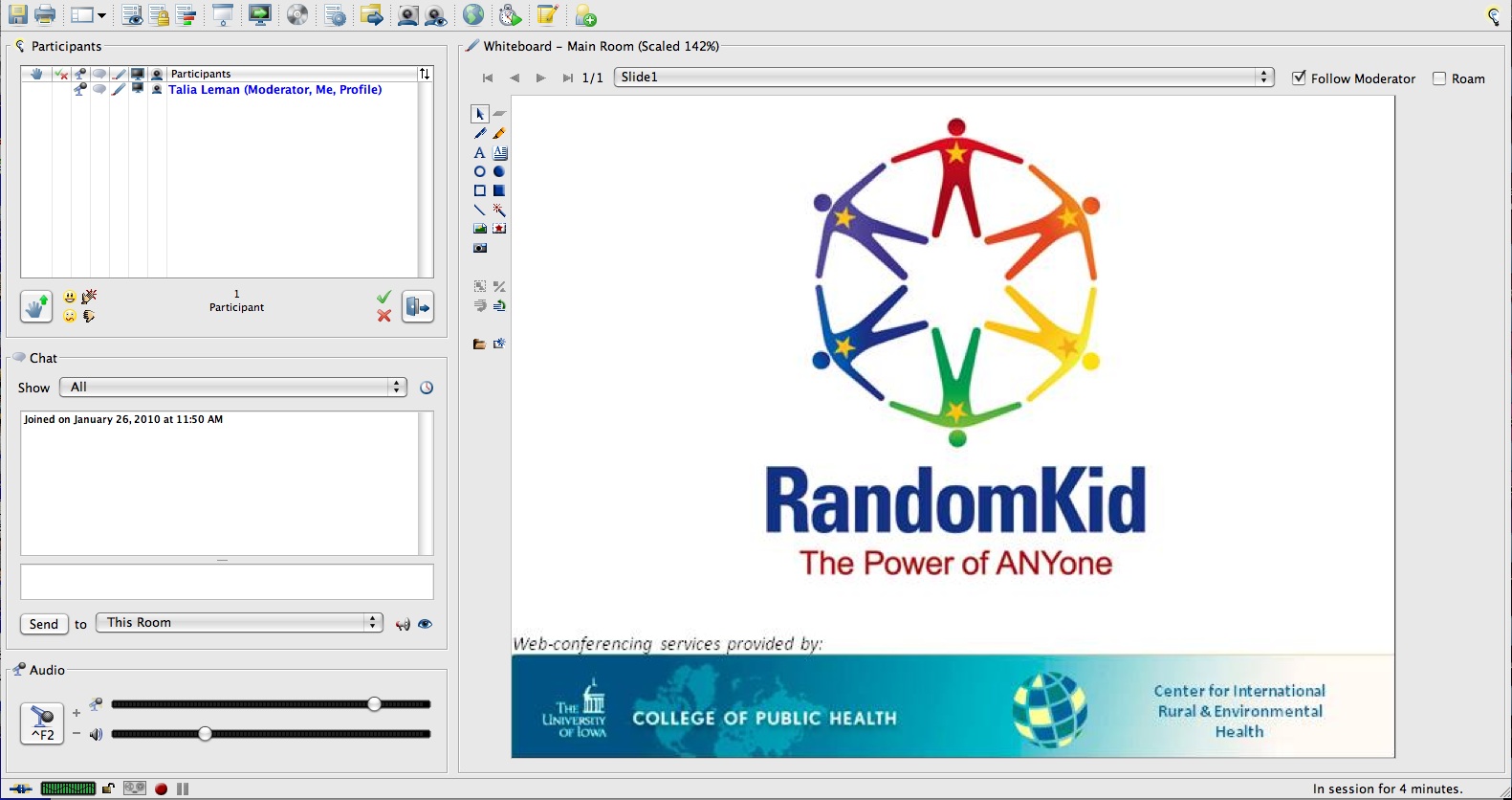Image resolution: width=1512 pixels, height=800 pixels.
Task: Click the microphone level slider handle
Action: click(375, 704)
